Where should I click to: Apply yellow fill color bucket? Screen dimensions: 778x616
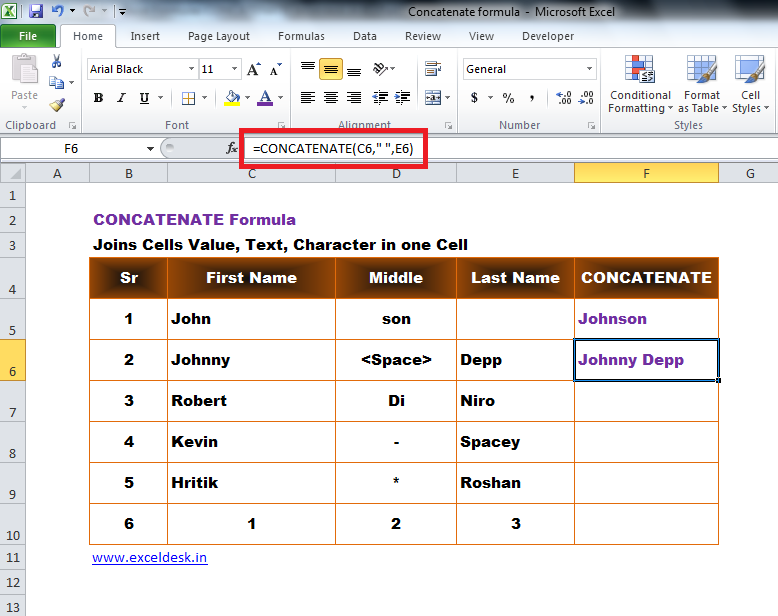click(232, 98)
